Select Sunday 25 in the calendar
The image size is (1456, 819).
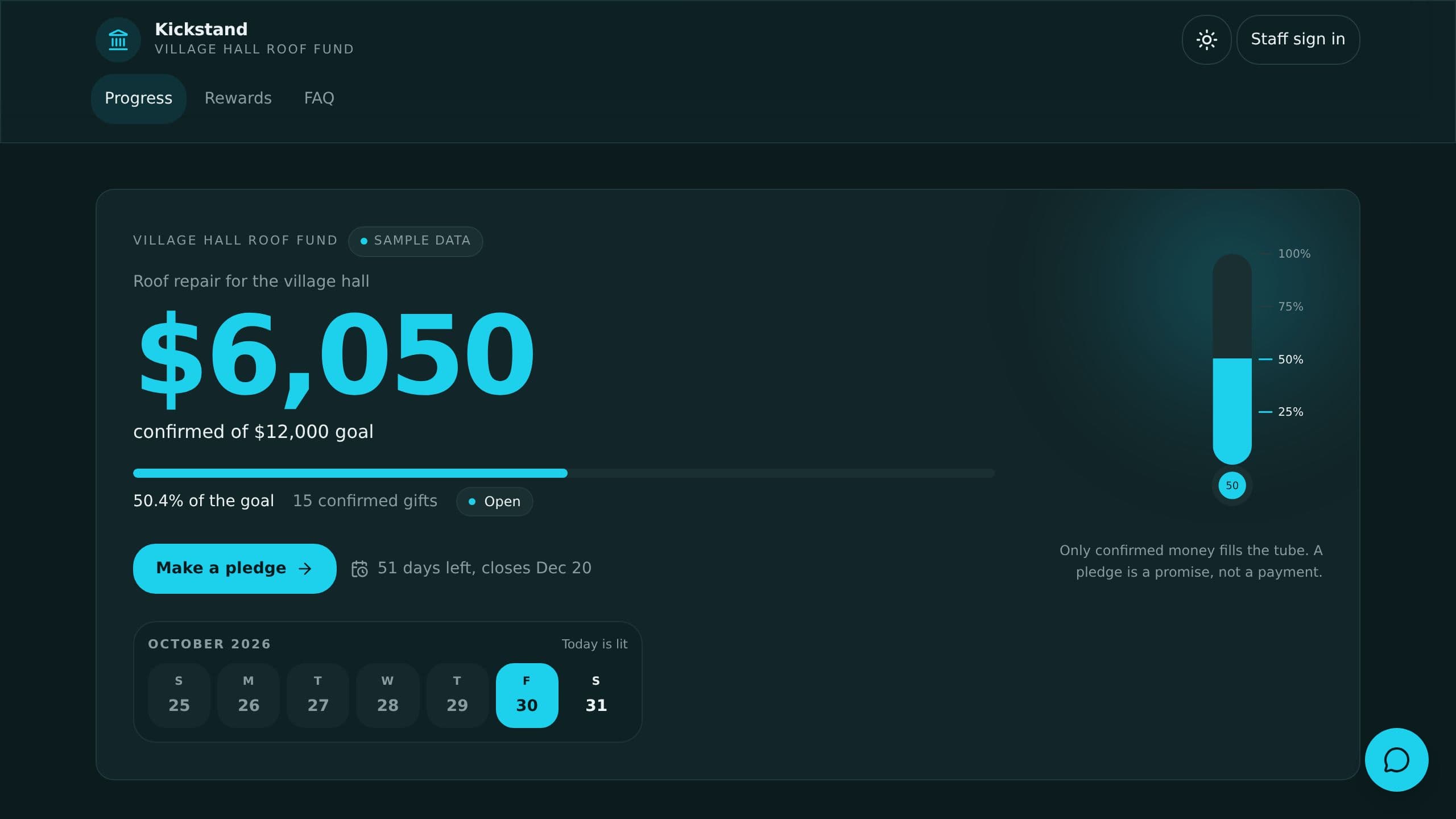pos(179,695)
